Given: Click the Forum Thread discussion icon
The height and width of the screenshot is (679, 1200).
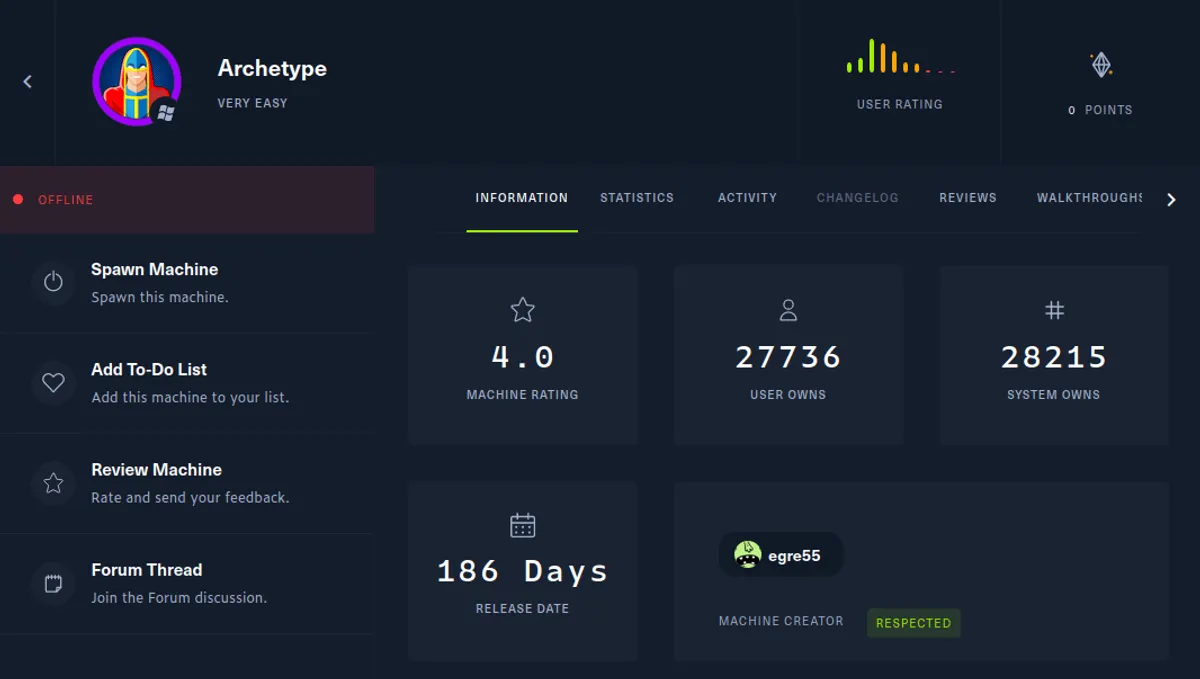Looking at the screenshot, I should 53,583.
